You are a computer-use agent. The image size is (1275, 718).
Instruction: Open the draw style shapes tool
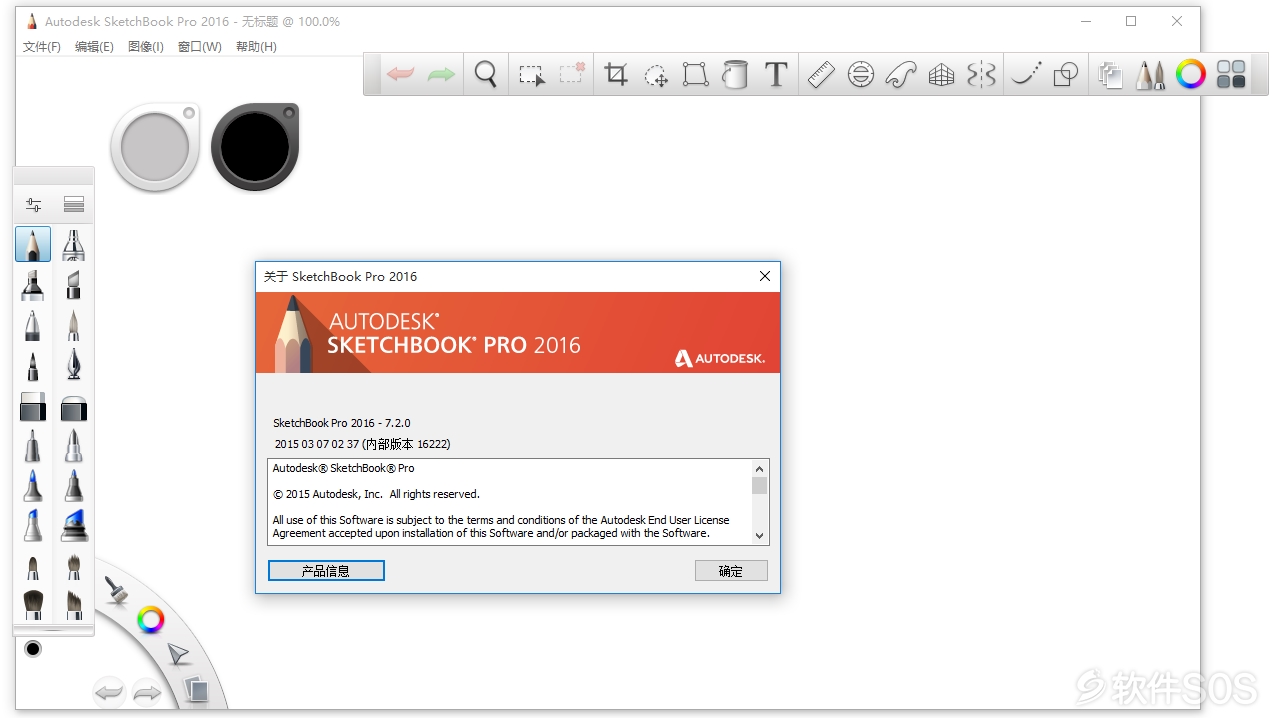pyautogui.click(x=1067, y=75)
